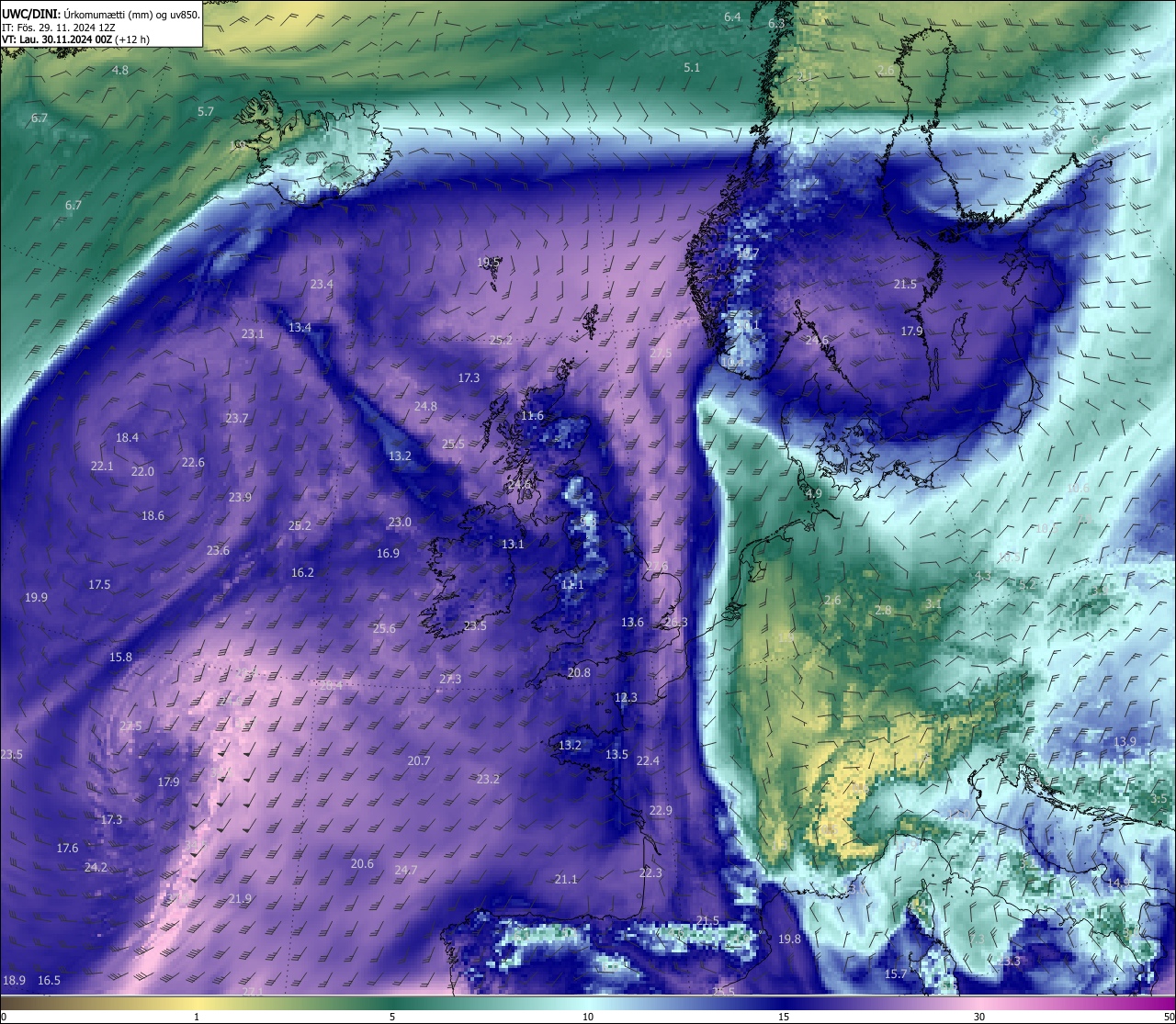Click the 17.5 value label

coord(99,585)
